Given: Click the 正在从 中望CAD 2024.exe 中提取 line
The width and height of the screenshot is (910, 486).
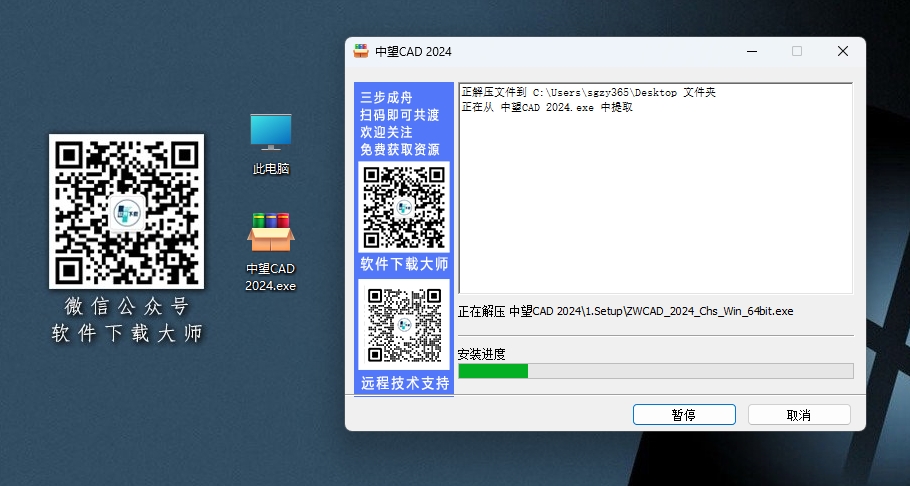Looking at the screenshot, I should point(547,107).
